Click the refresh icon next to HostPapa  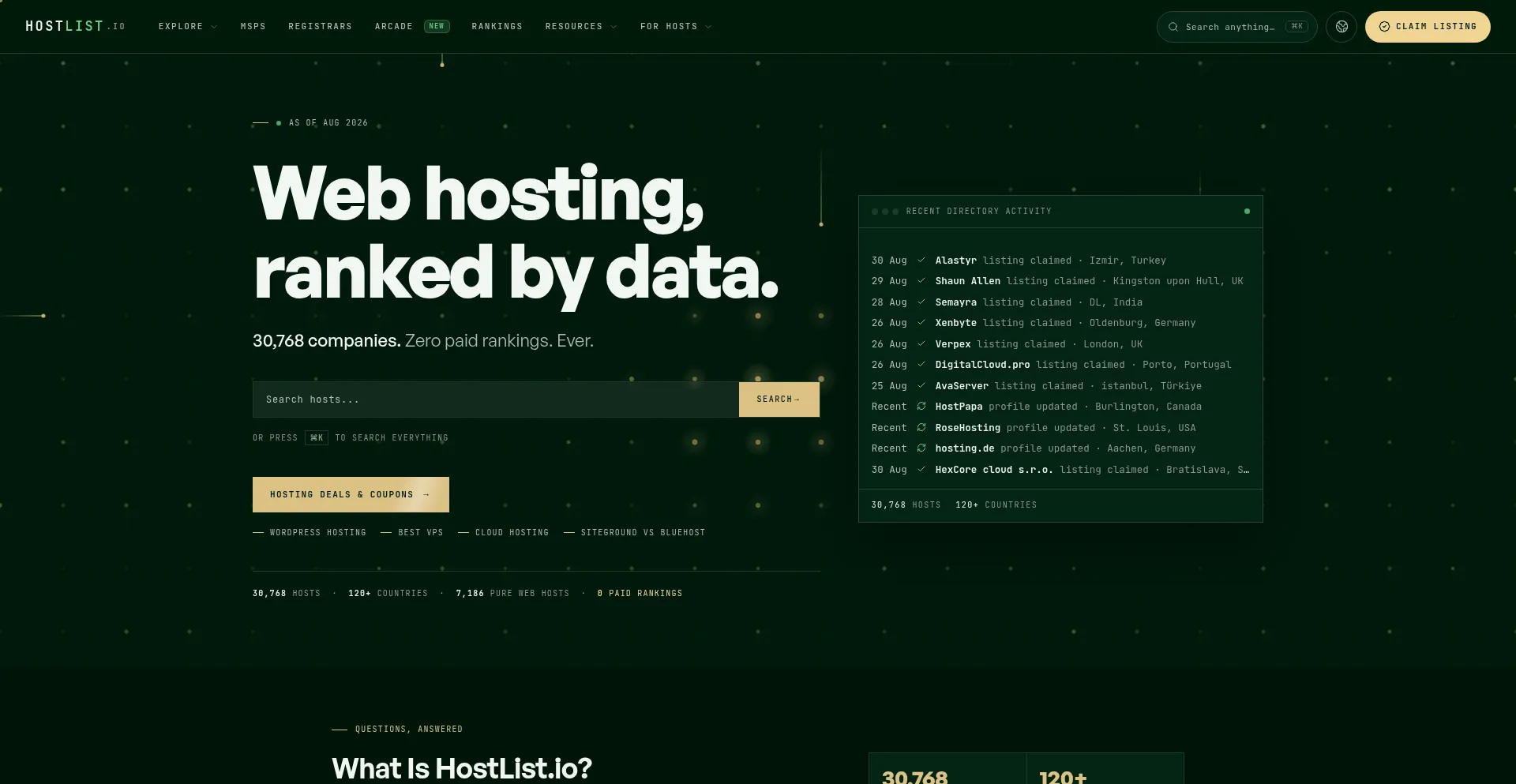point(921,406)
